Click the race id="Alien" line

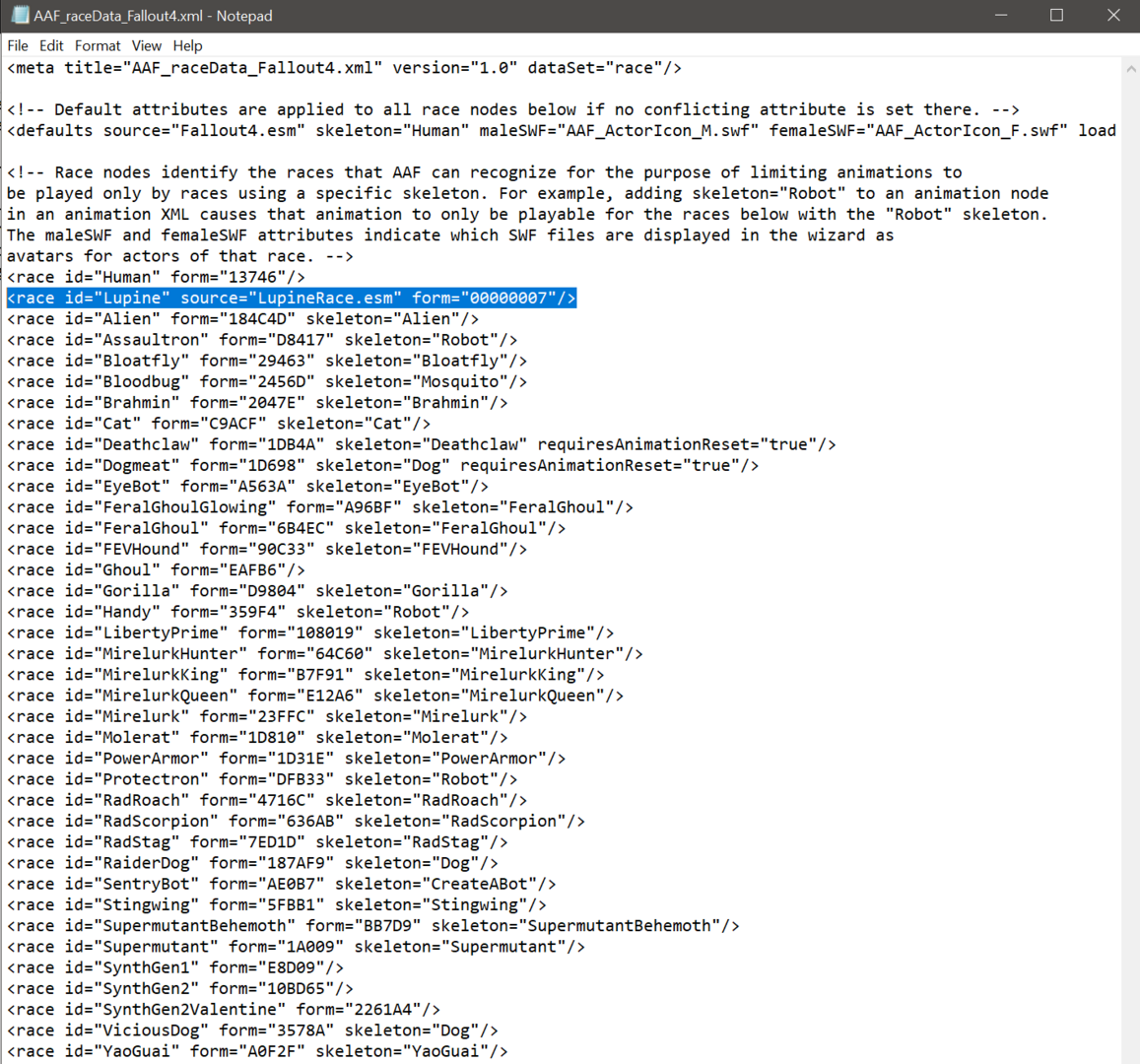click(242, 319)
